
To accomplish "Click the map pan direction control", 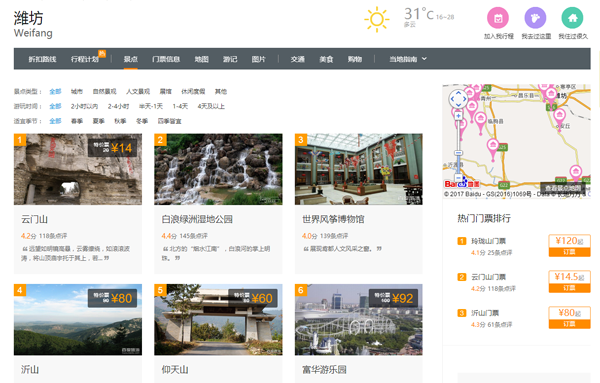I will pyautogui.click(x=458, y=99).
